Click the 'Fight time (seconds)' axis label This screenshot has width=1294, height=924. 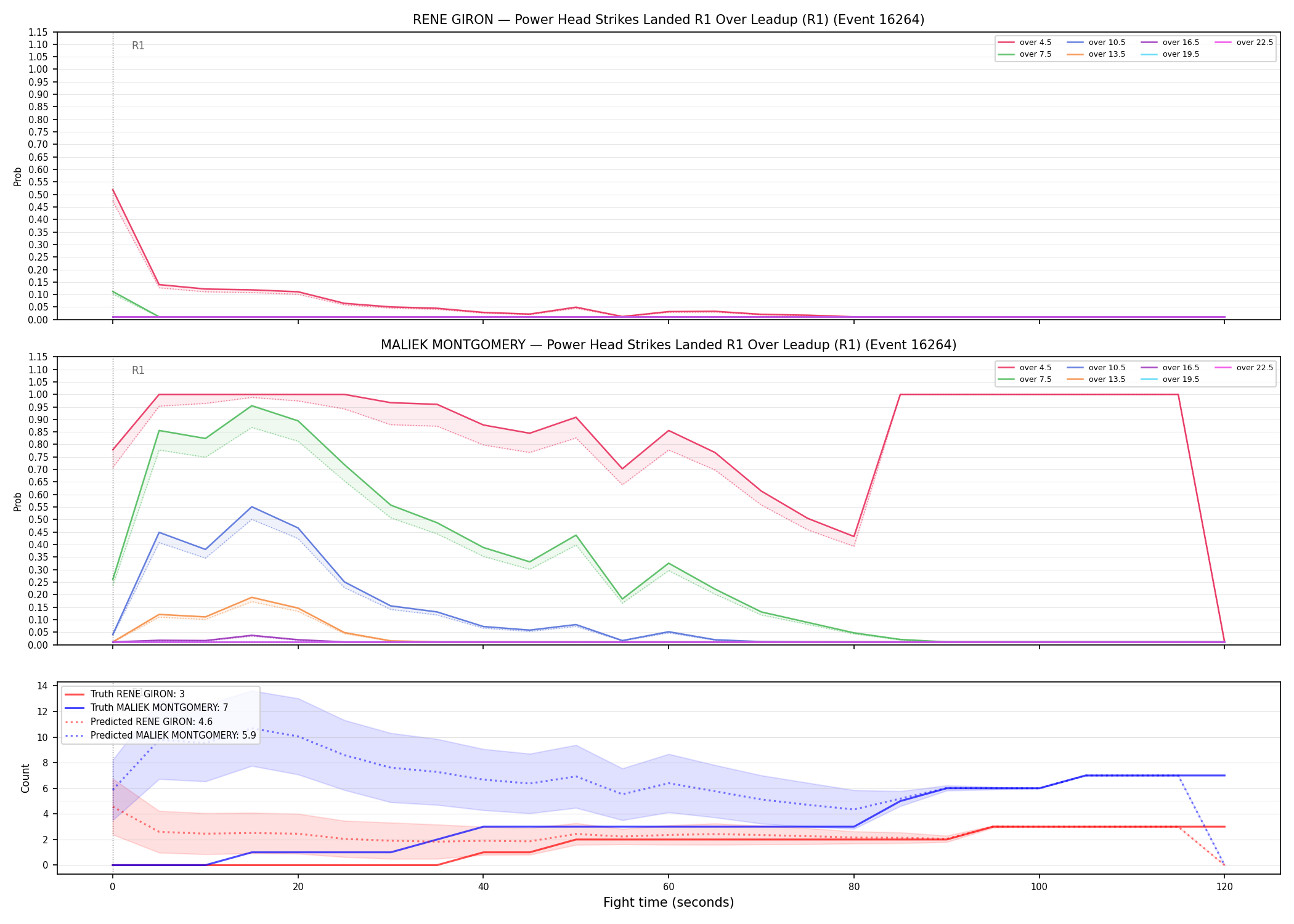click(x=669, y=902)
